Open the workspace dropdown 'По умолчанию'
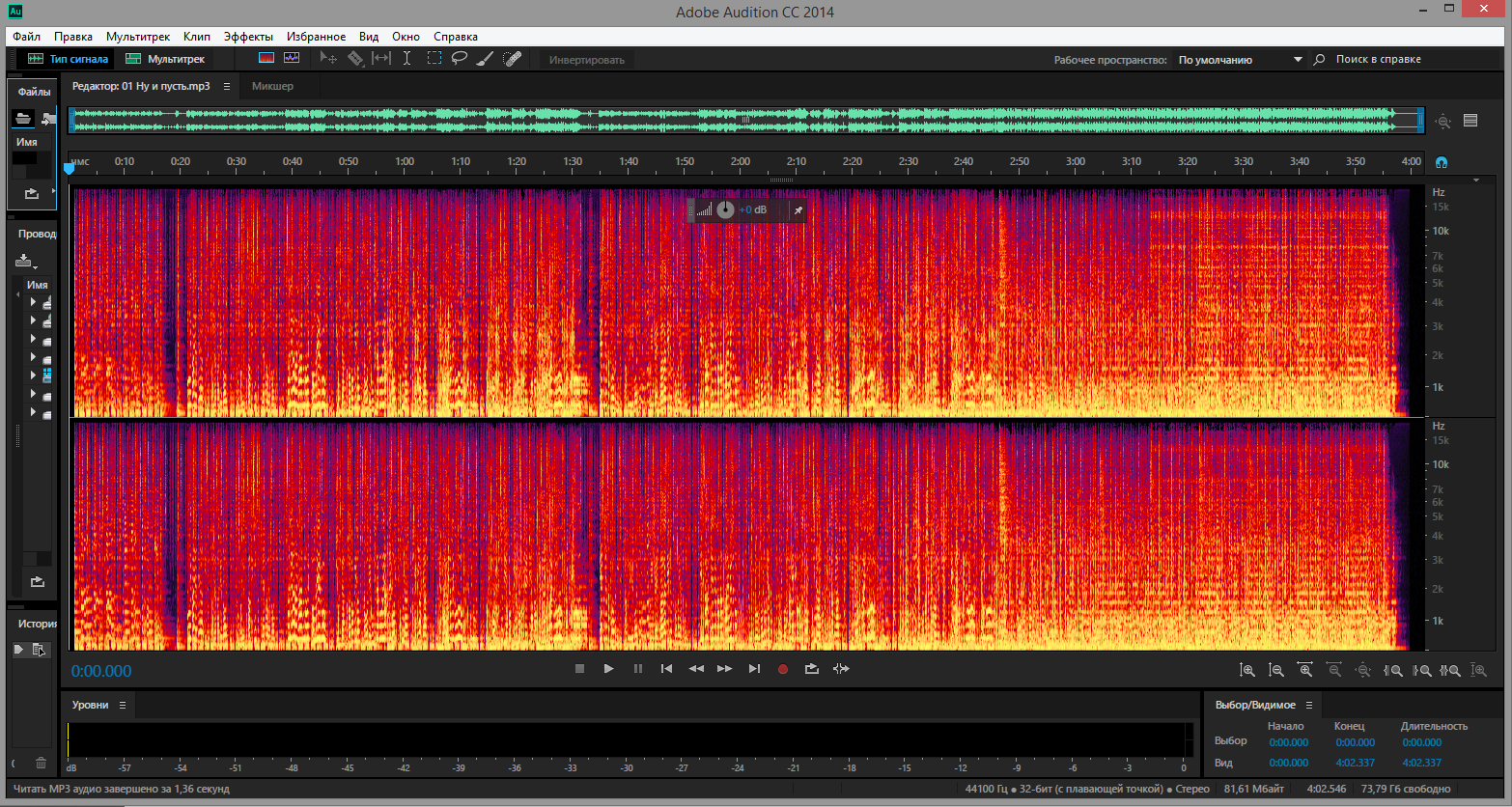The height and width of the screenshot is (807, 1512). tap(1240, 60)
